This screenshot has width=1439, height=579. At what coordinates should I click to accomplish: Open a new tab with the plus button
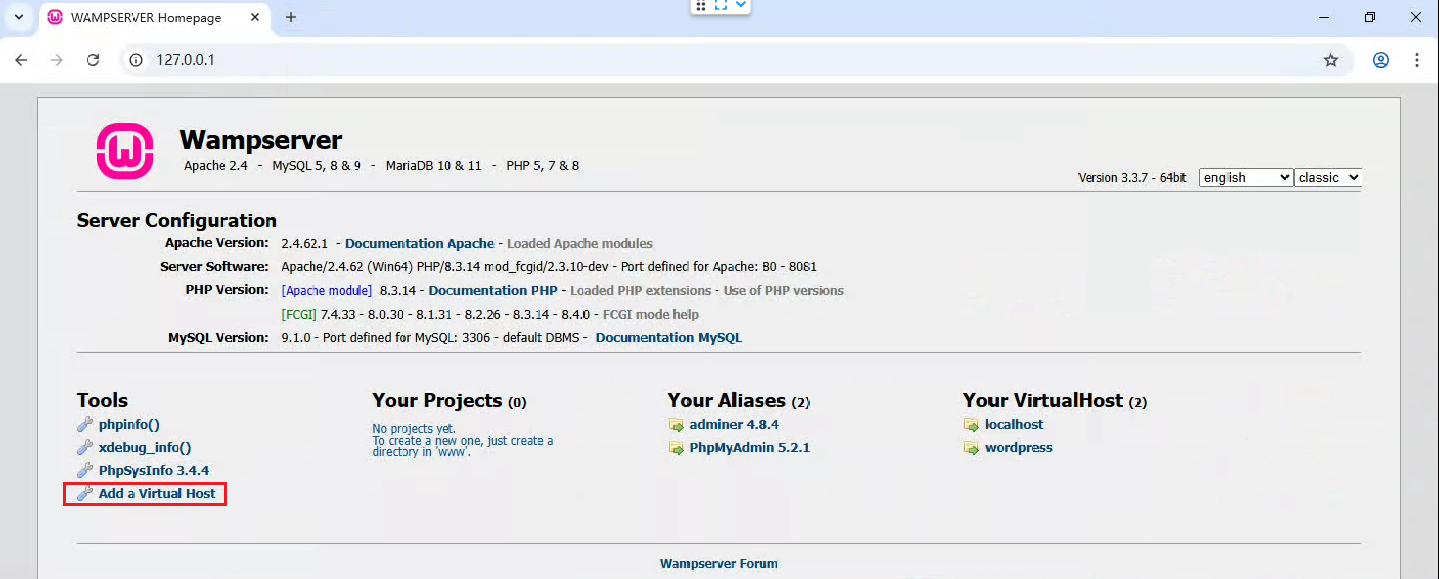coord(291,17)
